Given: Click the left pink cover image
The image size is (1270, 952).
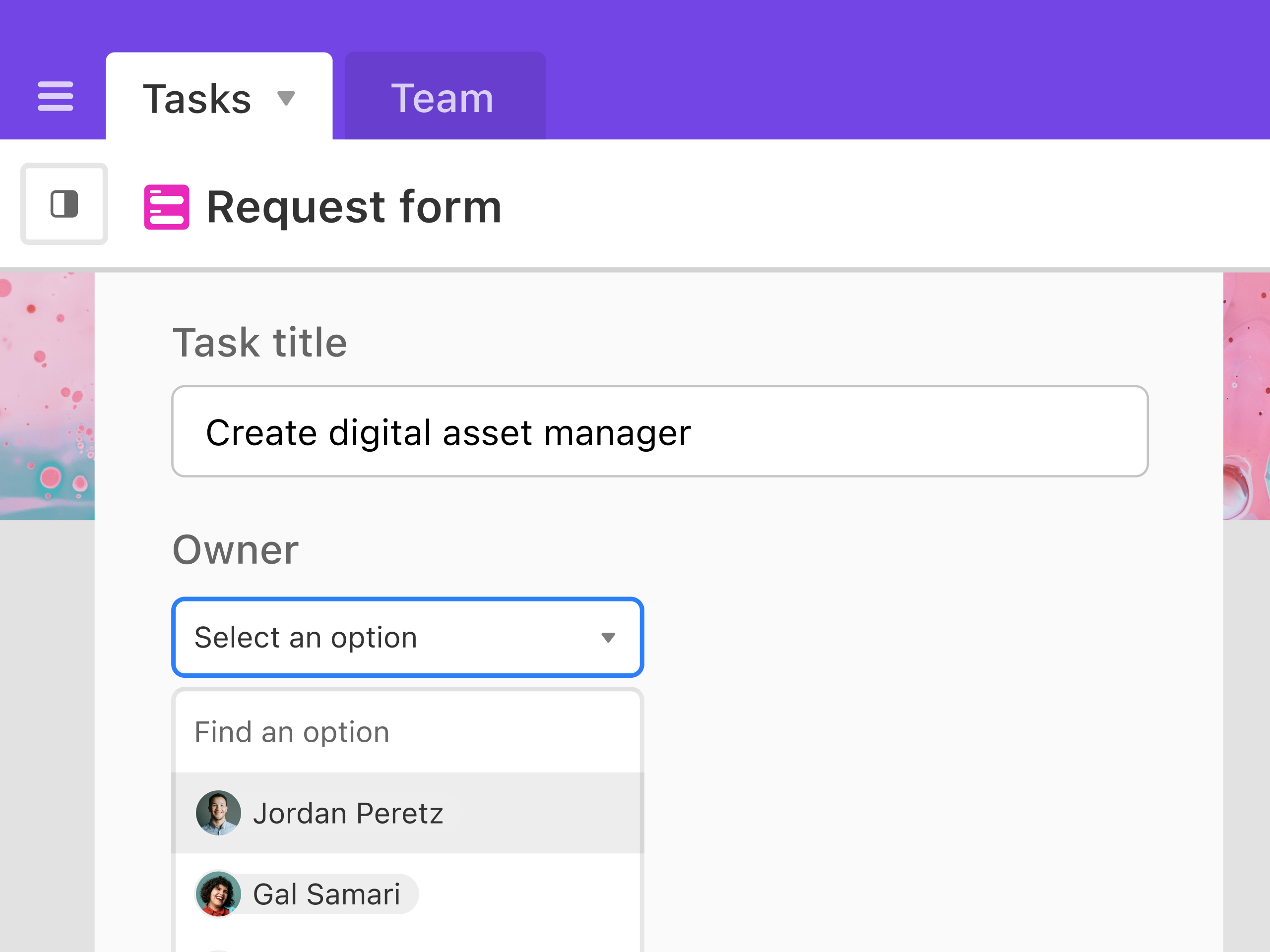Looking at the screenshot, I should click(47, 396).
